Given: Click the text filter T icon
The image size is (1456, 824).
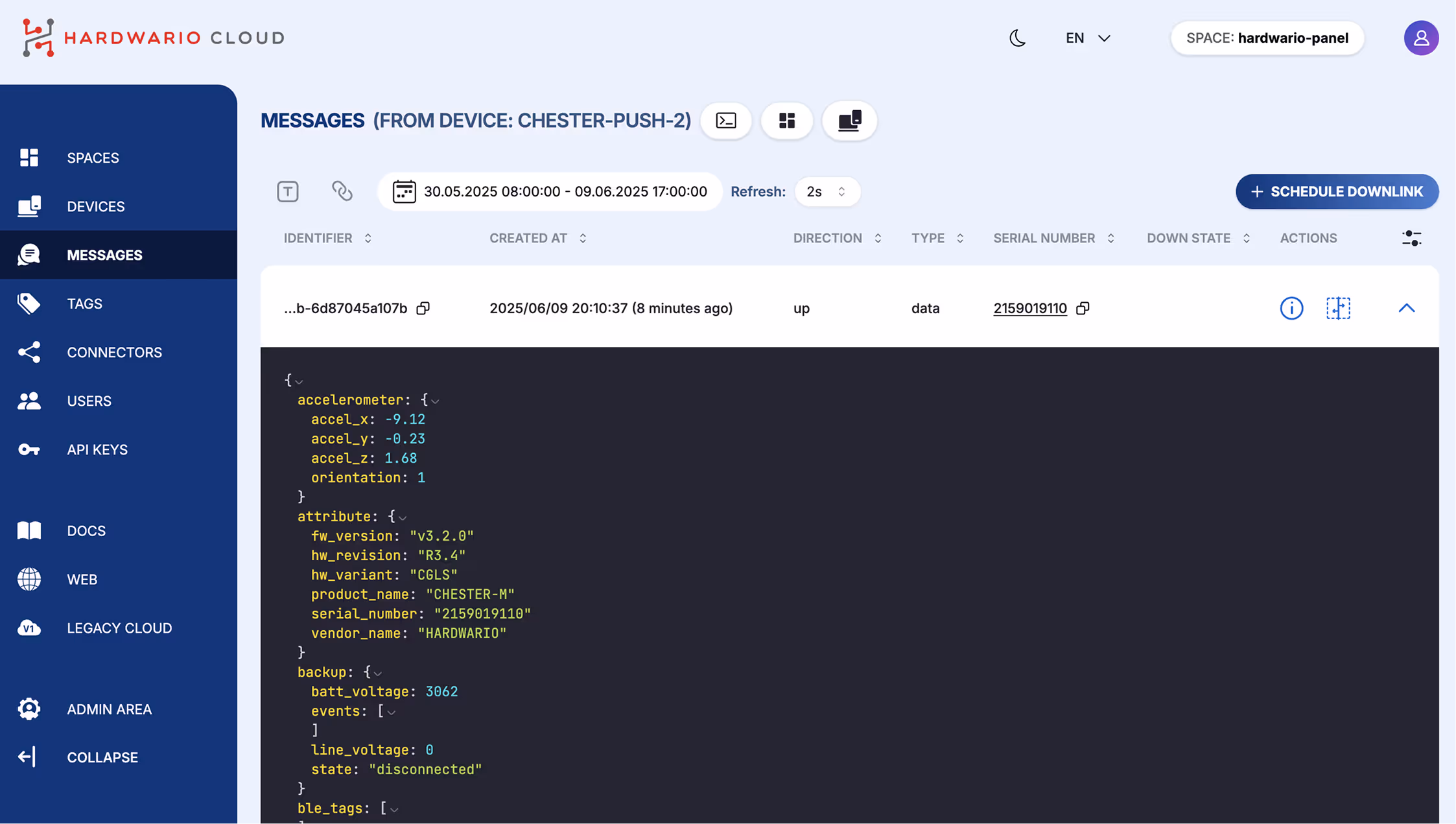Looking at the screenshot, I should tap(288, 191).
